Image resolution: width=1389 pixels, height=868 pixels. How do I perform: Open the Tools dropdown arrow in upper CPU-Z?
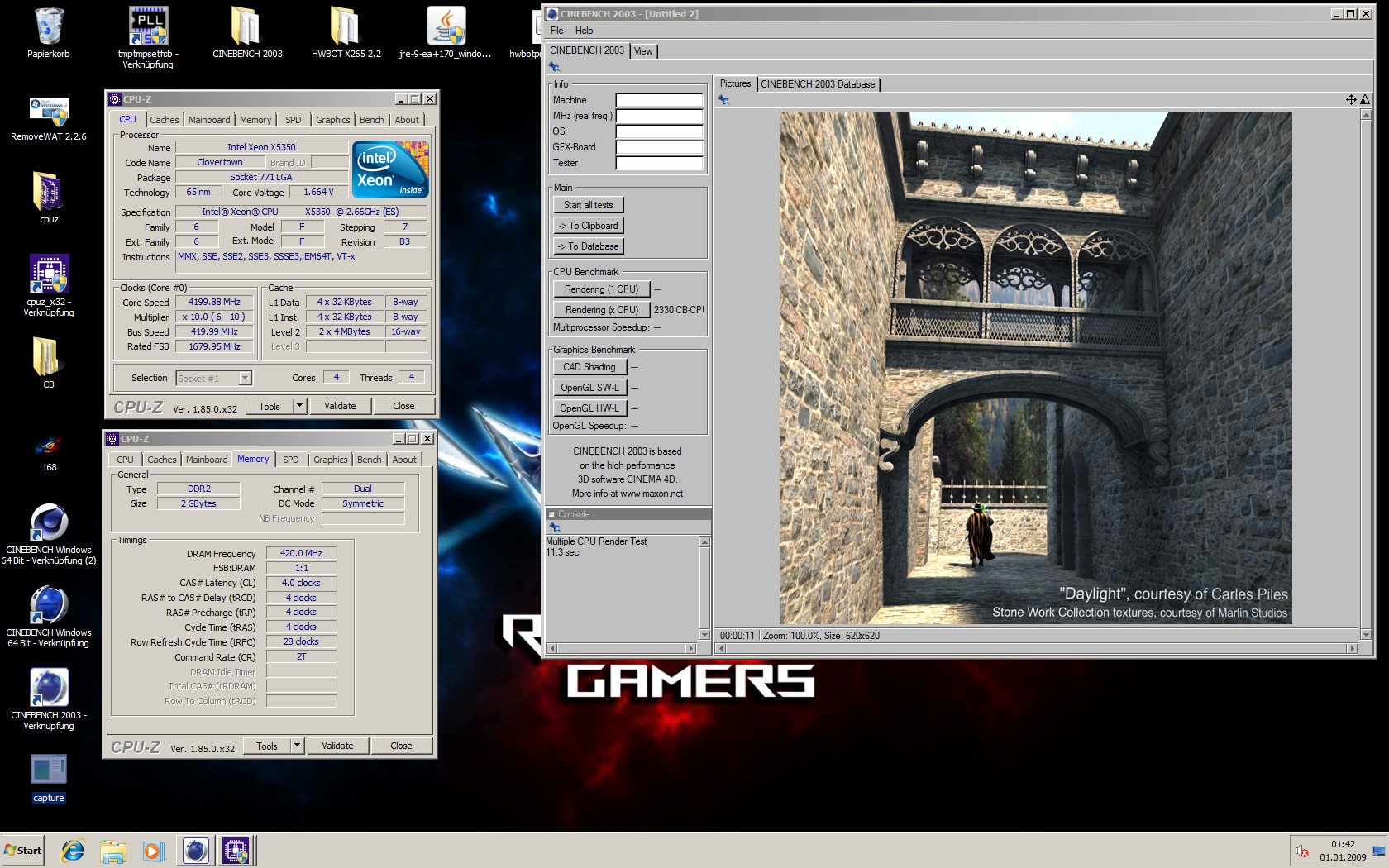point(299,406)
